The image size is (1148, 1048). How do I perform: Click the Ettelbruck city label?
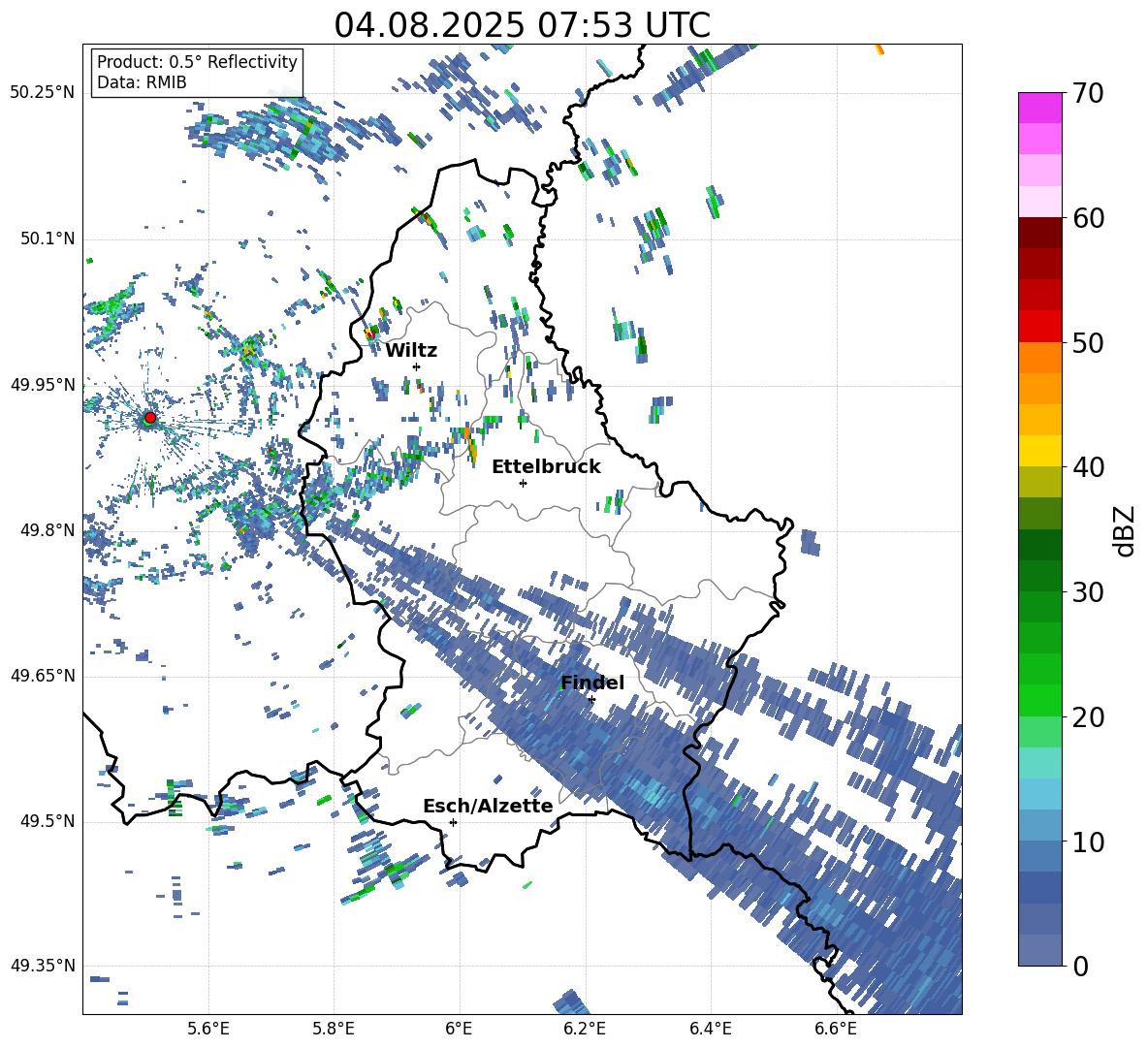546,467
